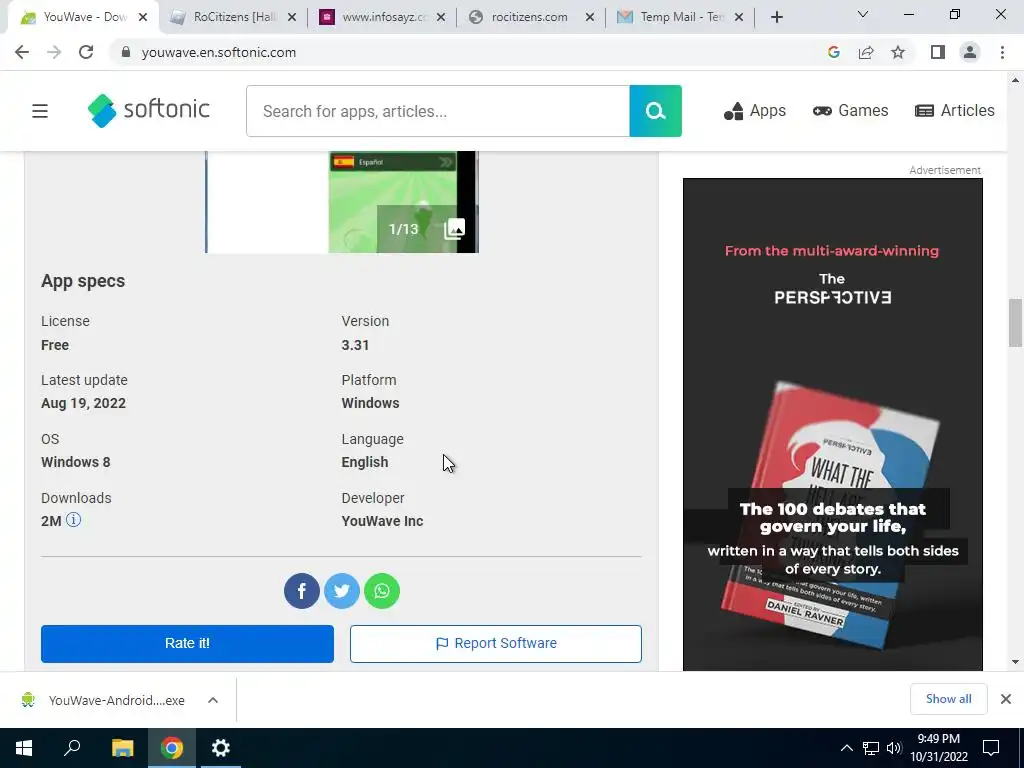Click Show all downloads
Image resolution: width=1024 pixels, height=768 pixels.
(948, 699)
